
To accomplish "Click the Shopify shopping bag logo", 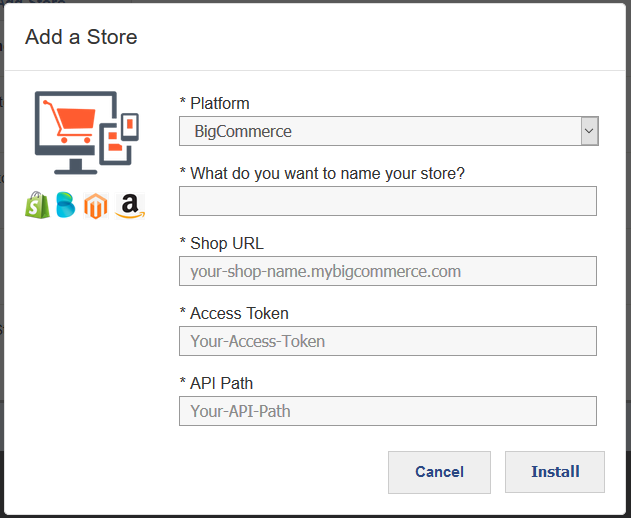I will click(37, 205).
